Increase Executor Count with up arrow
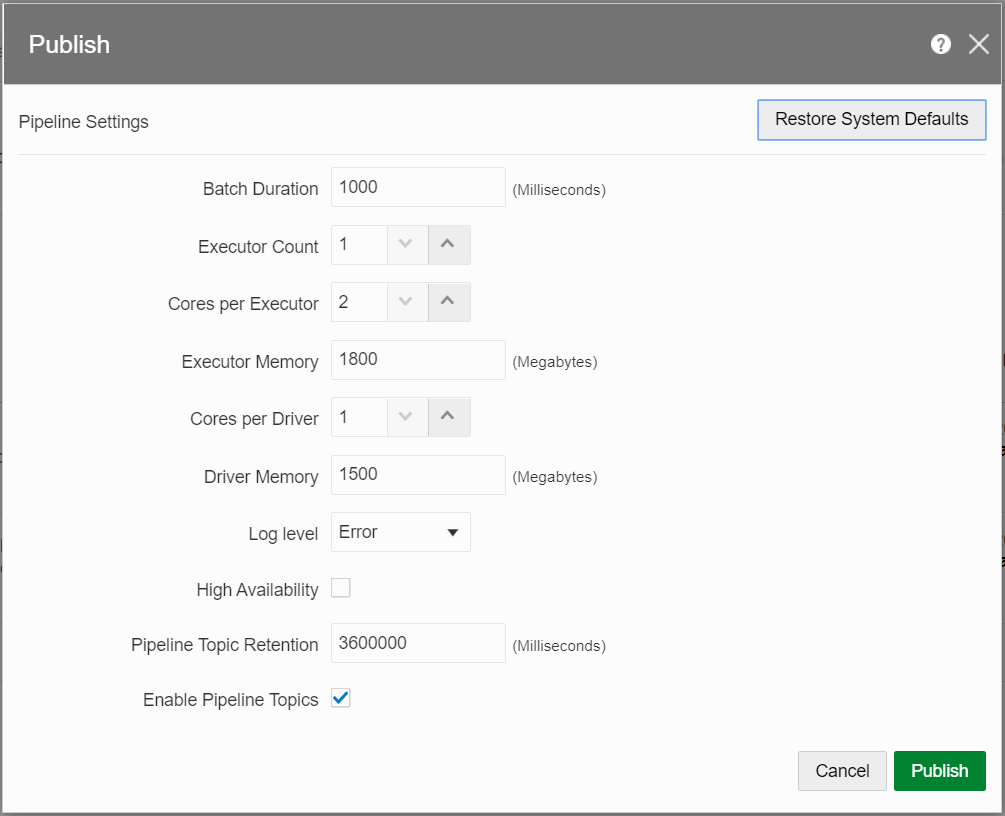1005x816 pixels. pos(449,244)
